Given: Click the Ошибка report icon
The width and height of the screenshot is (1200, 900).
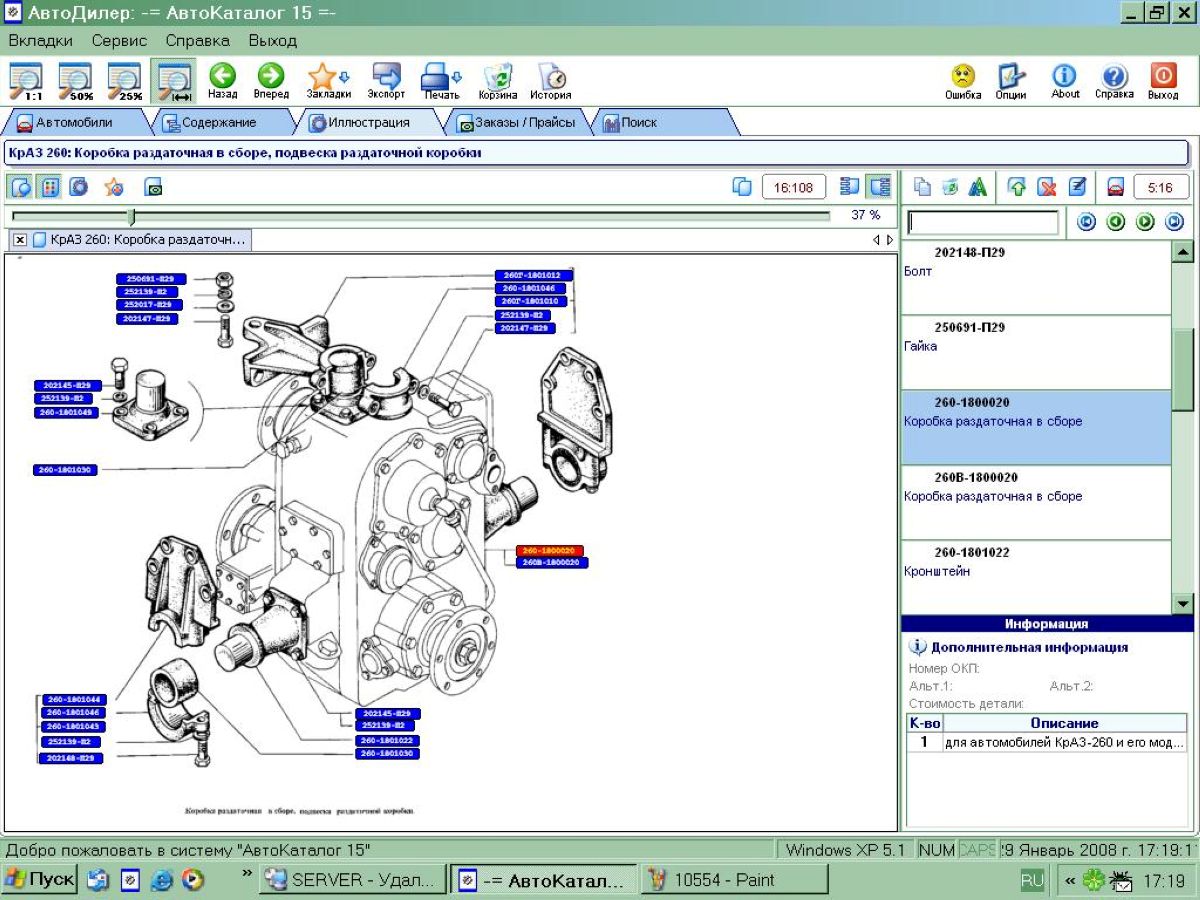Looking at the screenshot, I should 963,81.
